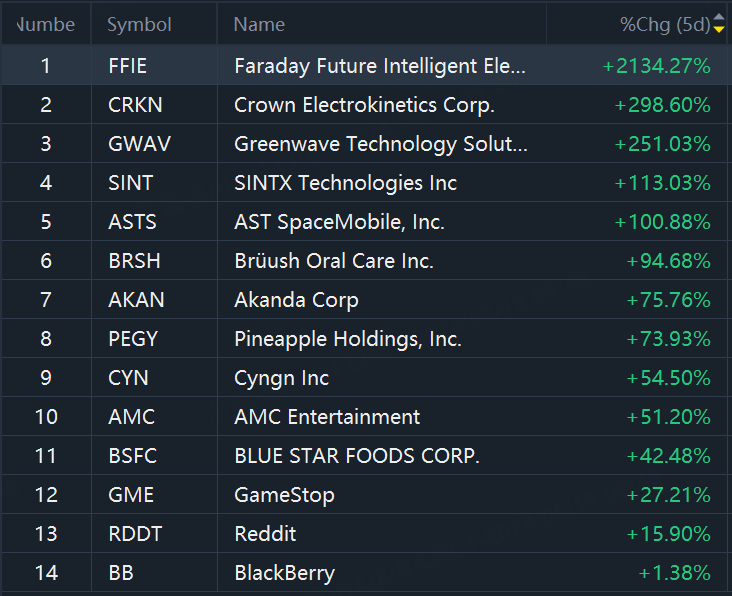Click the Name column header
Viewport: 732px width, 596px height.
click(x=259, y=25)
